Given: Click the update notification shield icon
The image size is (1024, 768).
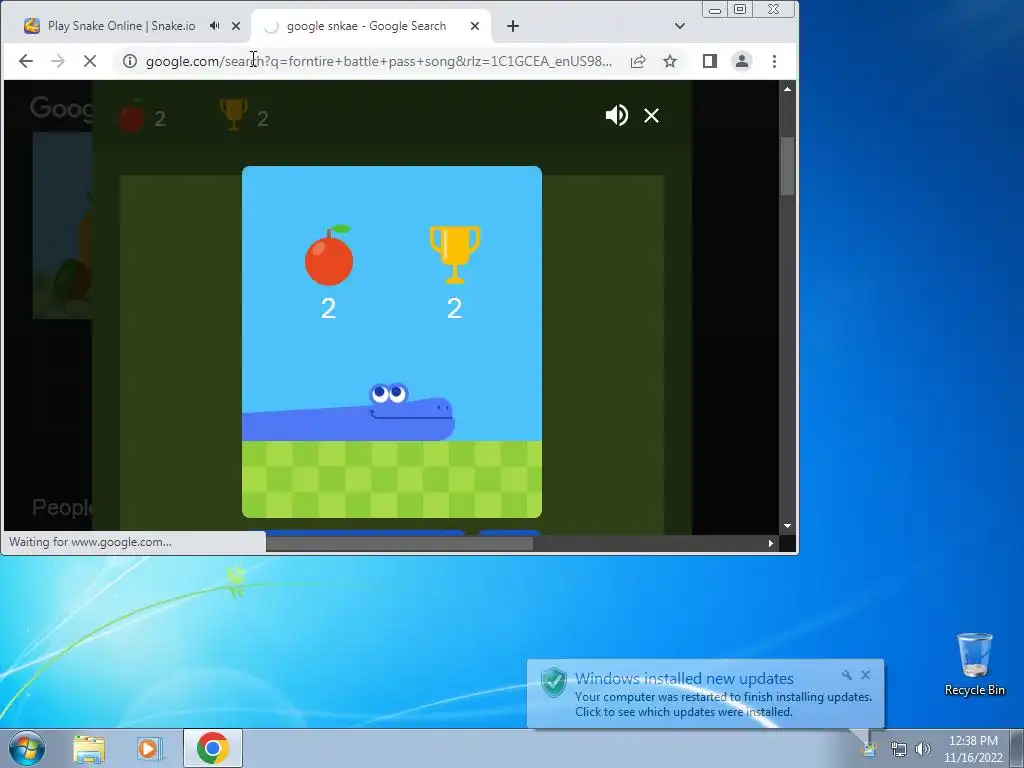Looking at the screenshot, I should pos(554,682).
